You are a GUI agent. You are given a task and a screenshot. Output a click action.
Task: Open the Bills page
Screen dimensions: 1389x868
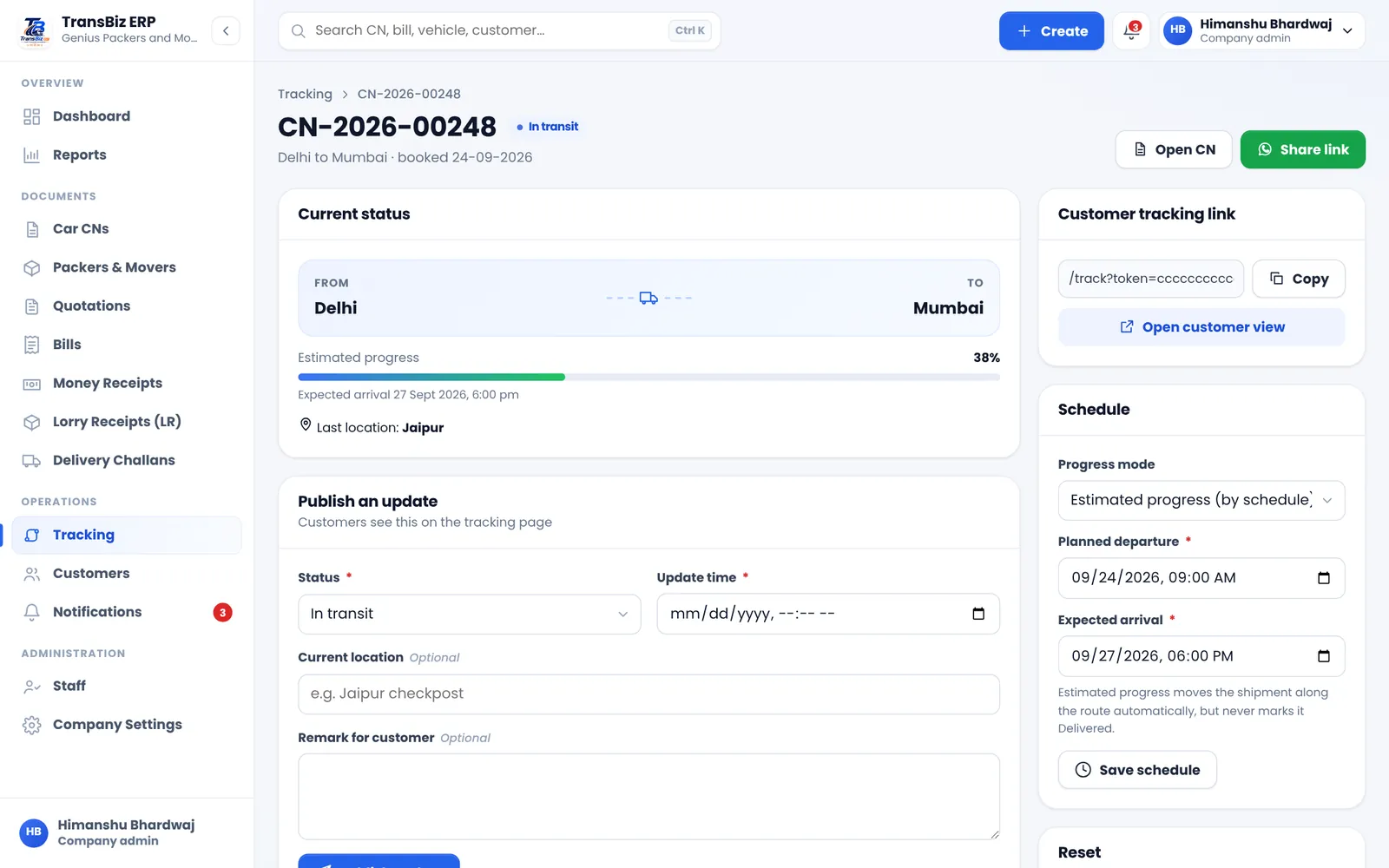click(x=127, y=345)
